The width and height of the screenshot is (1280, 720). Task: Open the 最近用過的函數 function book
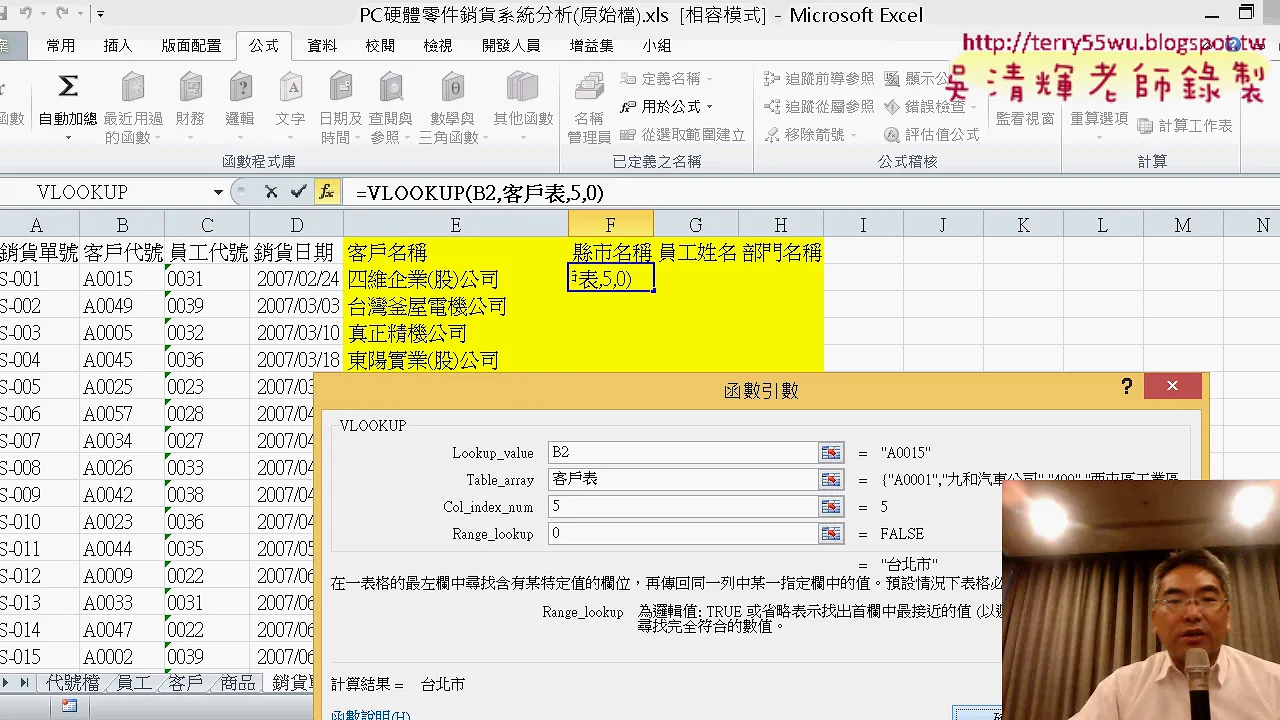[133, 88]
